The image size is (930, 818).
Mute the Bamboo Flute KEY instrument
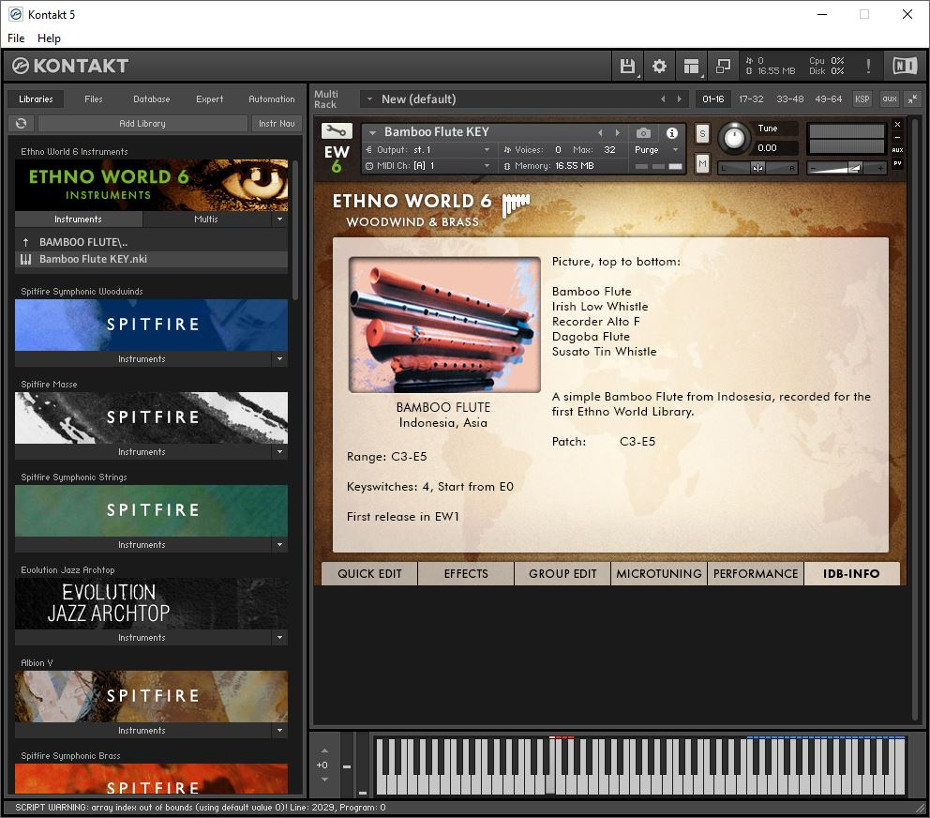click(x=702, y=163)
